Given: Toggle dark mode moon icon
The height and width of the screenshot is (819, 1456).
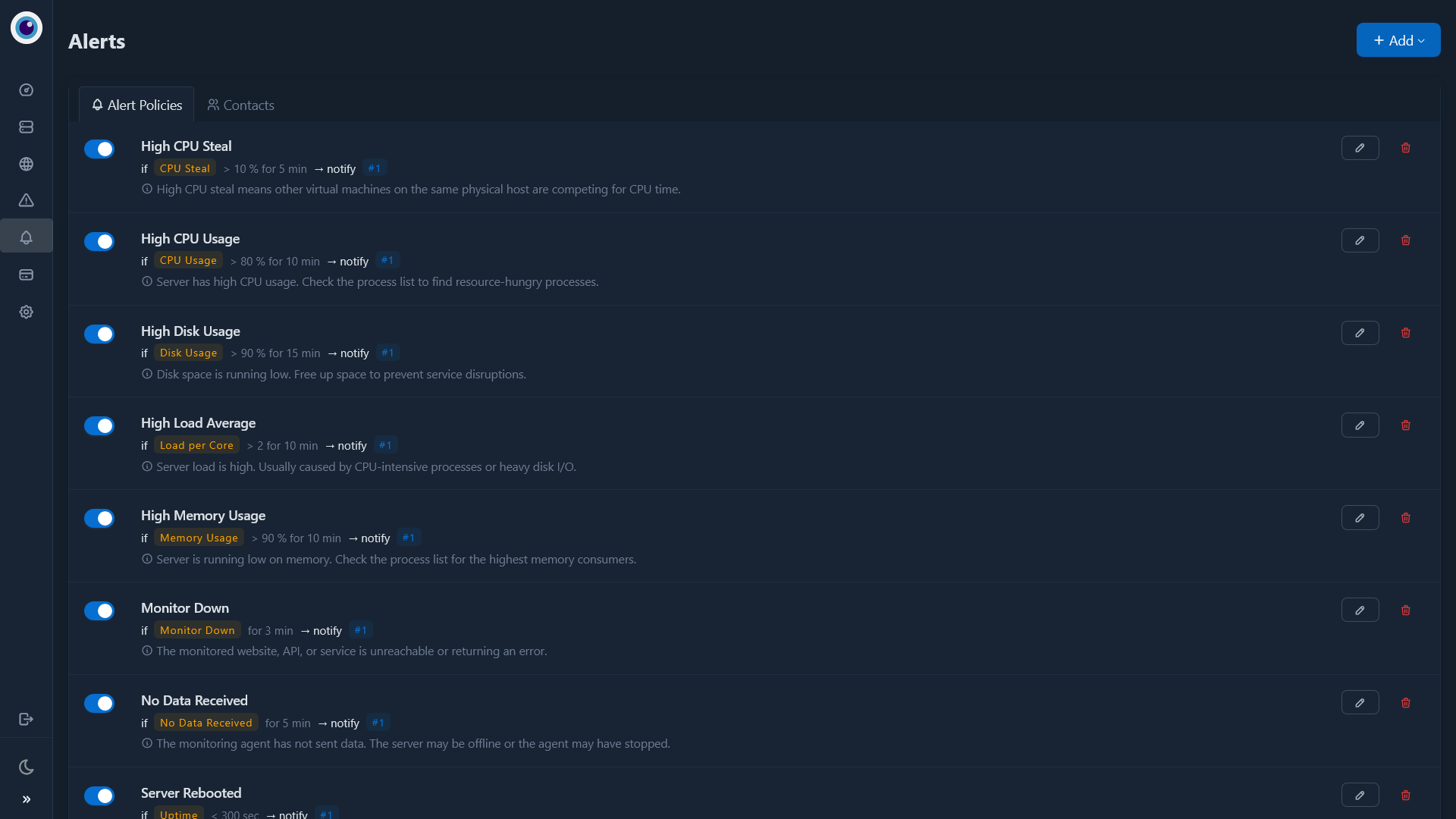Looking at the screenshot, I should click(26, 767).
